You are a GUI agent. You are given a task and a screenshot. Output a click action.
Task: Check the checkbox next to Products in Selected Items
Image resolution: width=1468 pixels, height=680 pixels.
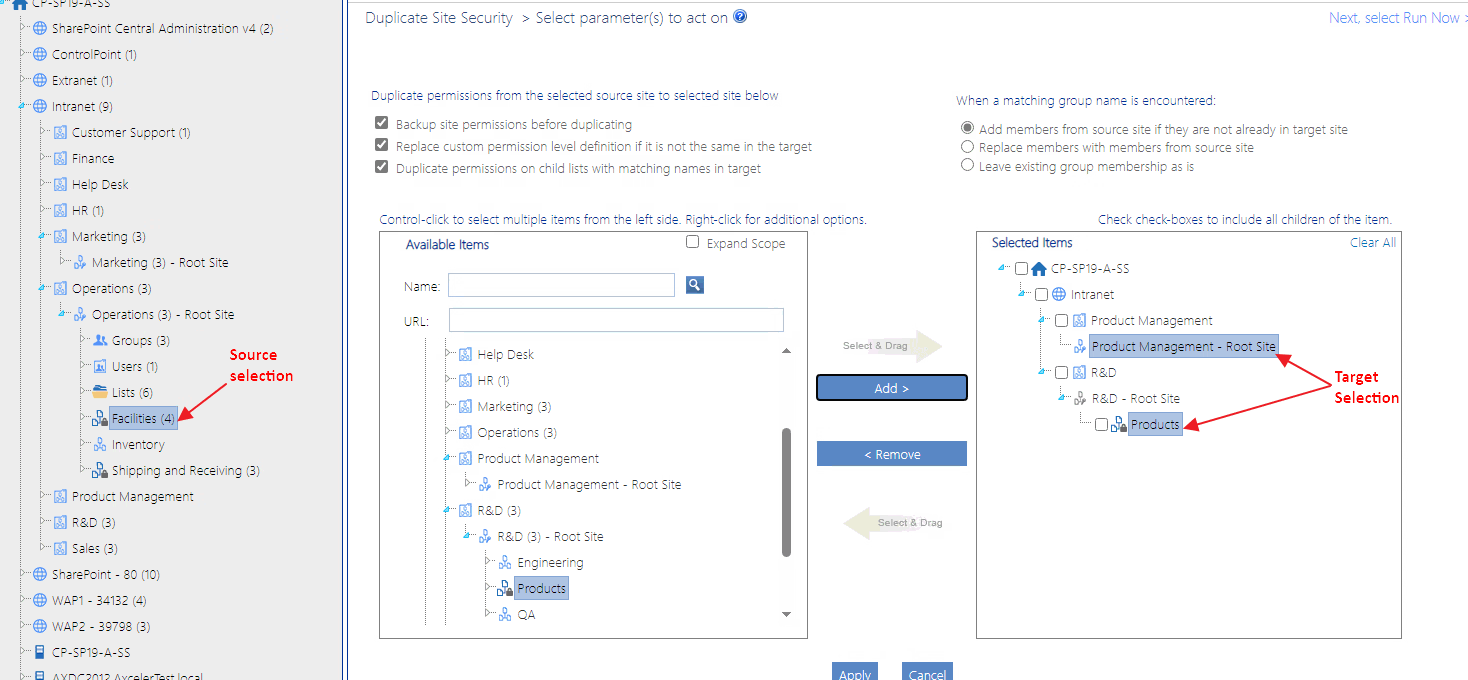click(x=1101, y=424)
